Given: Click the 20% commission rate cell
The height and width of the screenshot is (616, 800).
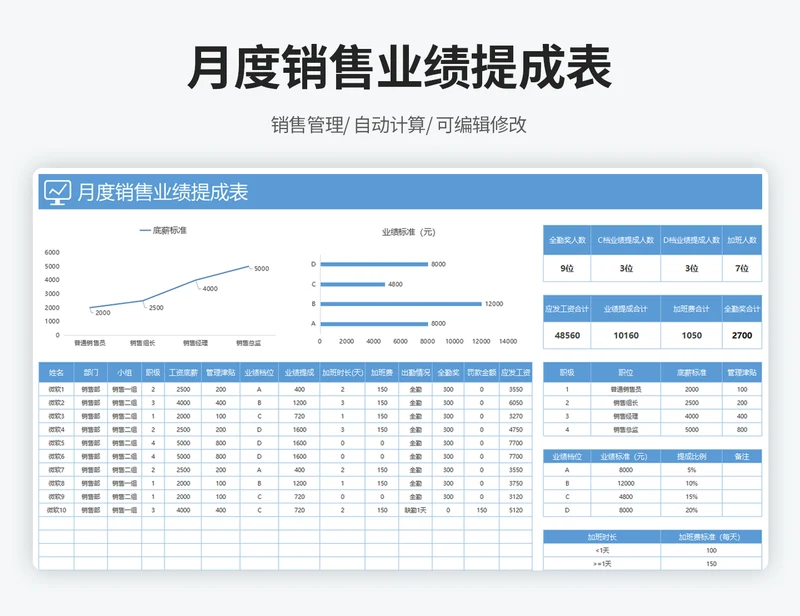Looking at the screenshot, I should 691,510.
